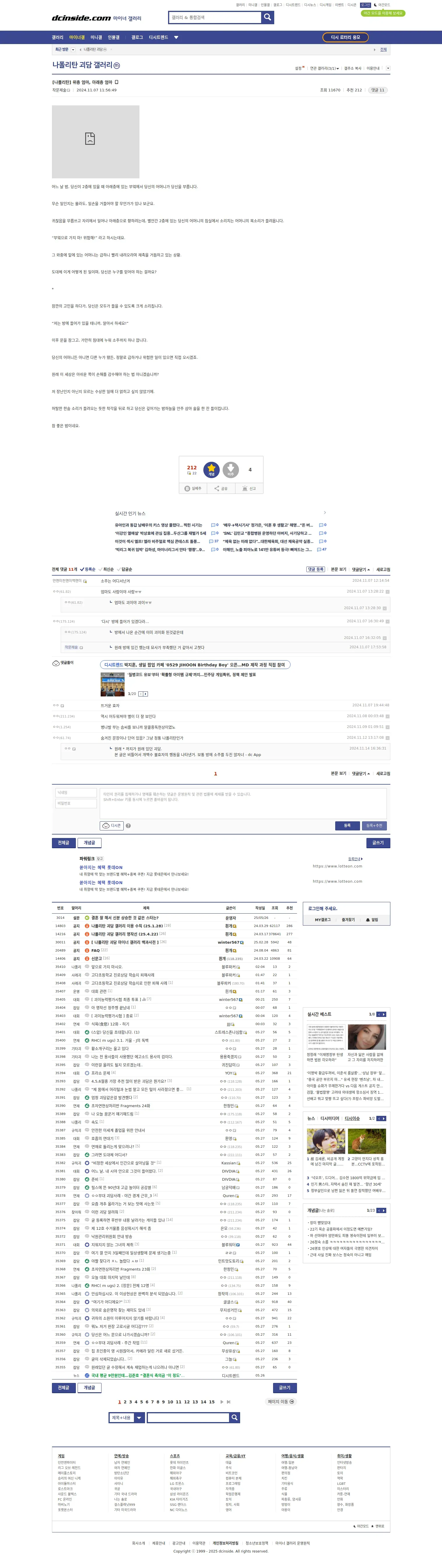Open the 미니갤 nav menu item
442x1568 pixels.
click(x=96, y=37)
